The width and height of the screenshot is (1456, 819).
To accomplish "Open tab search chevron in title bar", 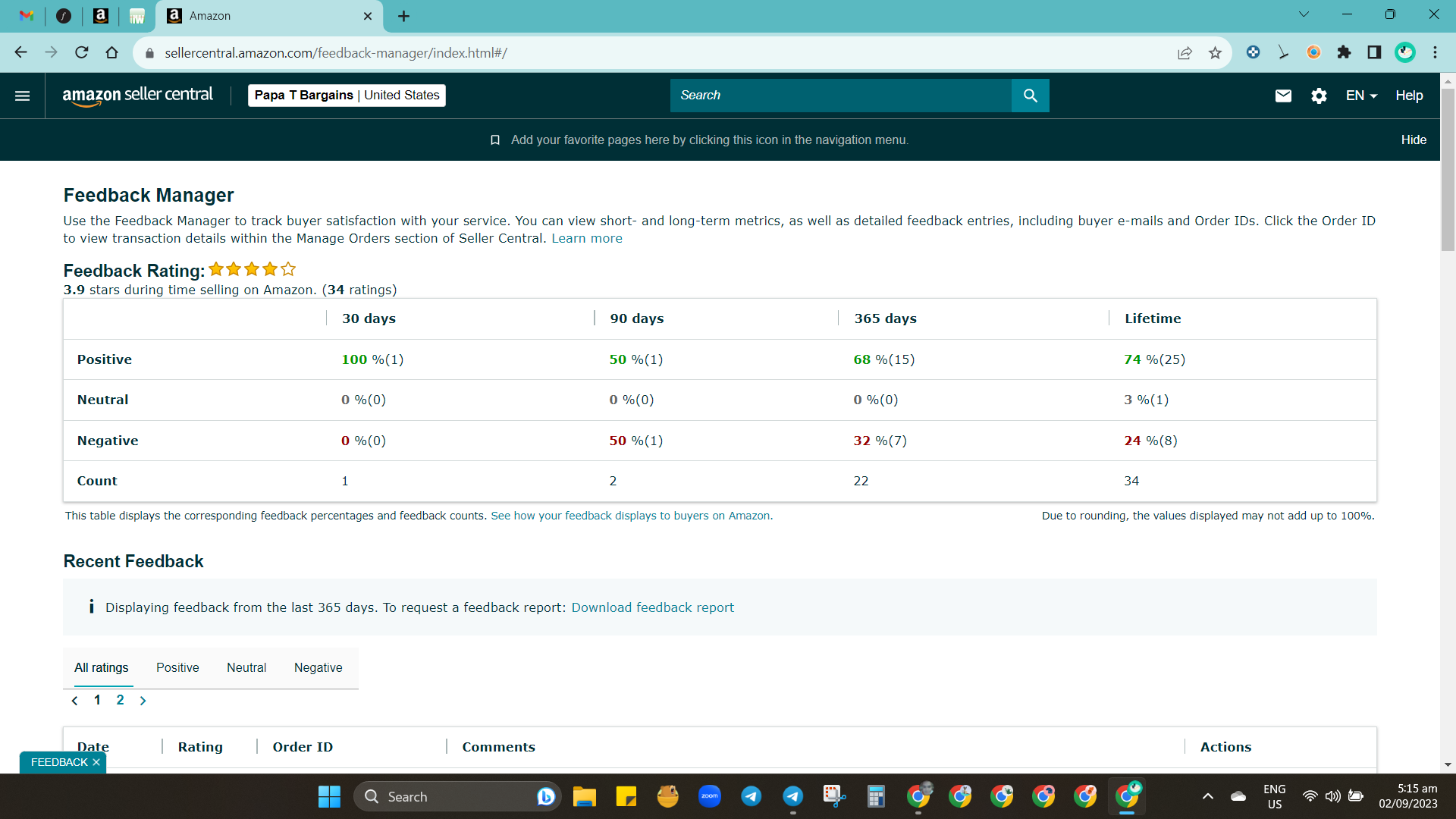I will point(1304,14).
